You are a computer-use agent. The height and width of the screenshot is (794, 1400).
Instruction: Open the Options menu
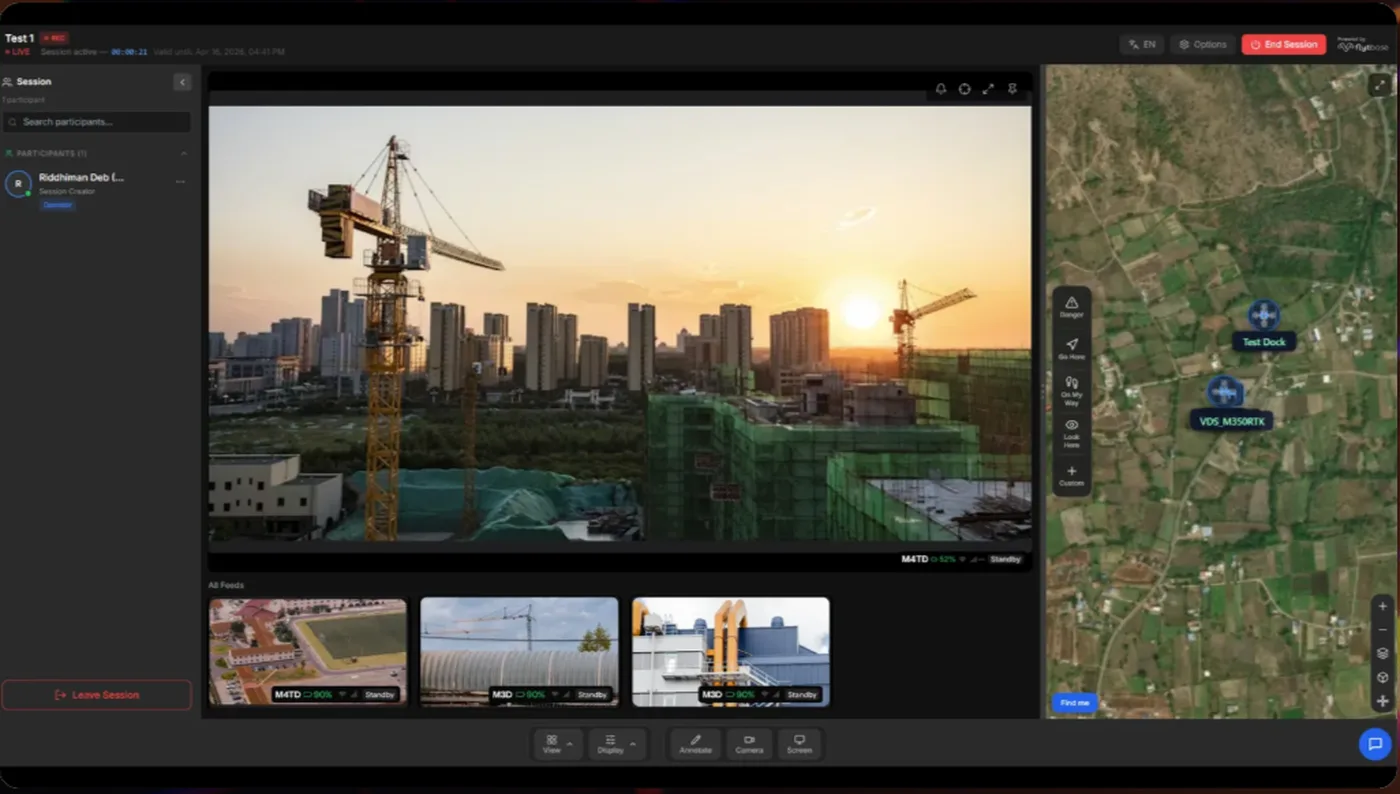click(x=1202, y=45)
